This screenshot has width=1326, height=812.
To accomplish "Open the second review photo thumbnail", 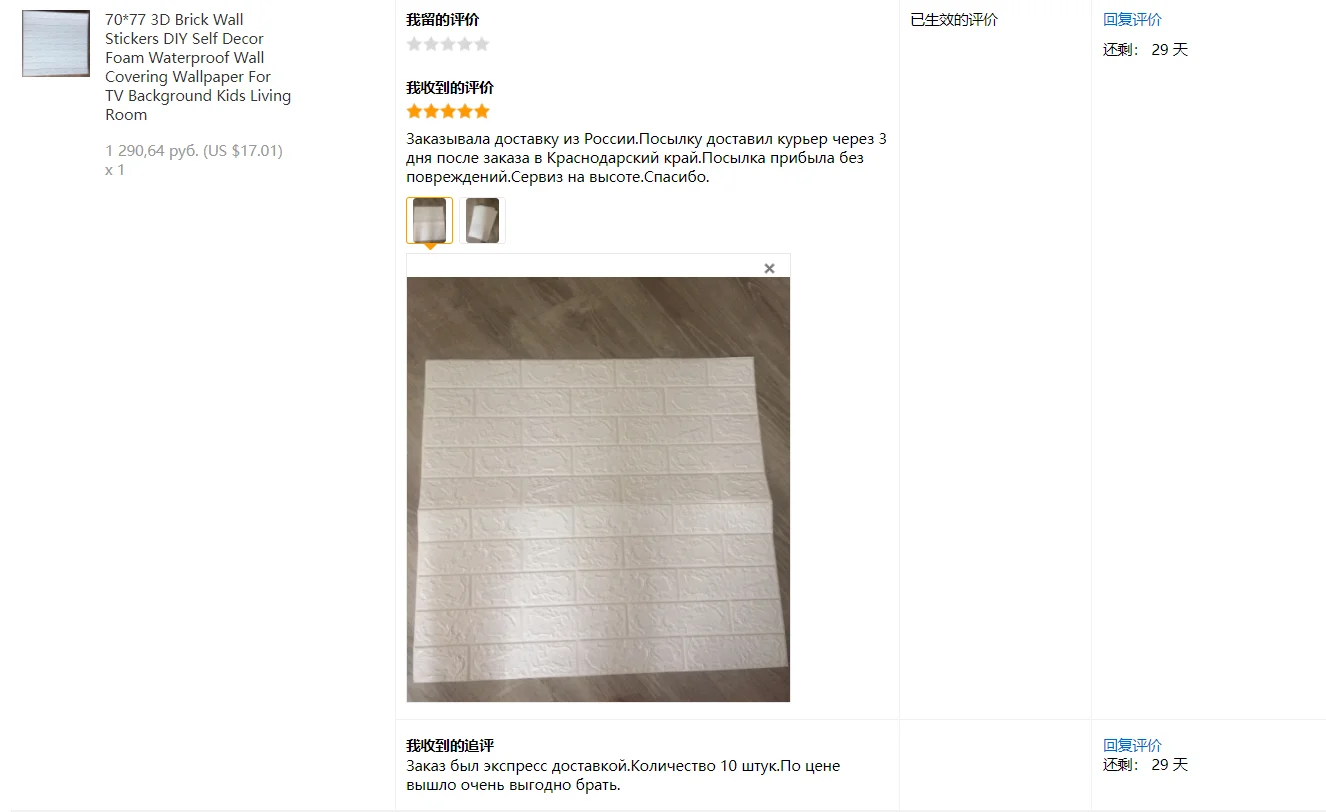I will tap(482, 220).
